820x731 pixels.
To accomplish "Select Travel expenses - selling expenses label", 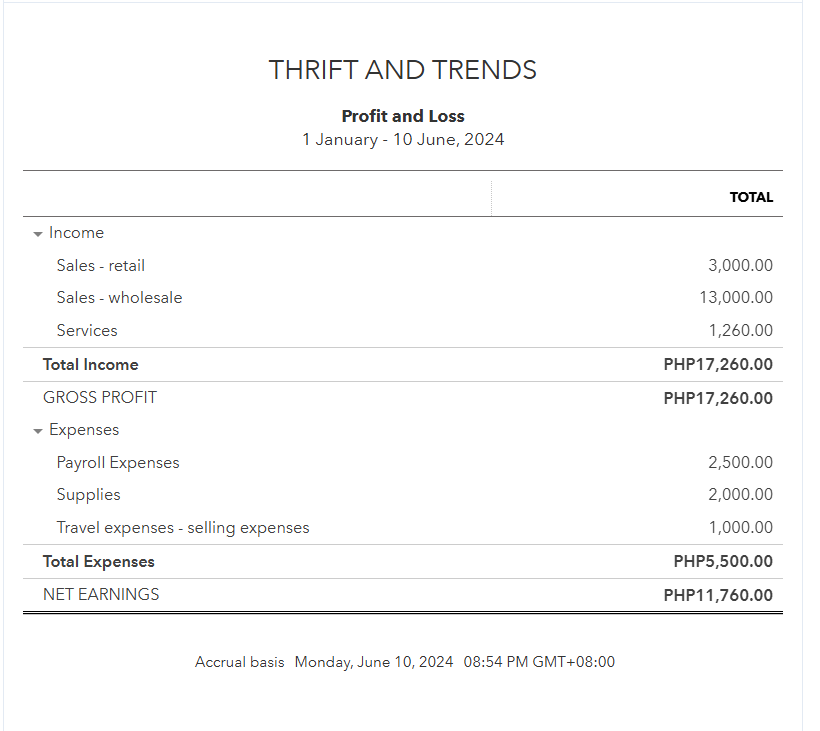I will click(x=183, y=527).
